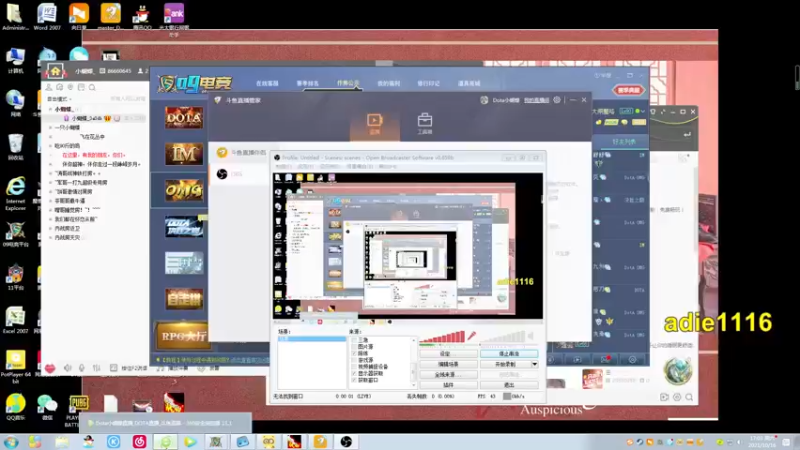
Task: Toggle the 获取窗口 source checkbox in OBS
Action: (x=355, y=380)
